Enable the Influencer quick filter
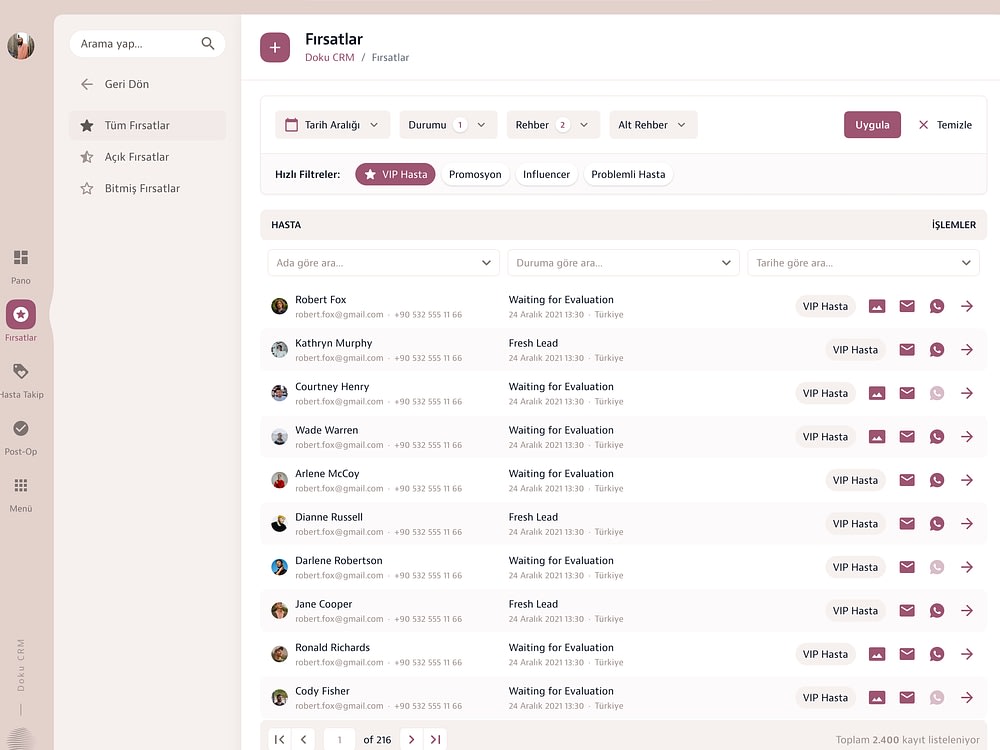Image resolution: width=1000 pixels, height=750 pixels. coord(547,174)
